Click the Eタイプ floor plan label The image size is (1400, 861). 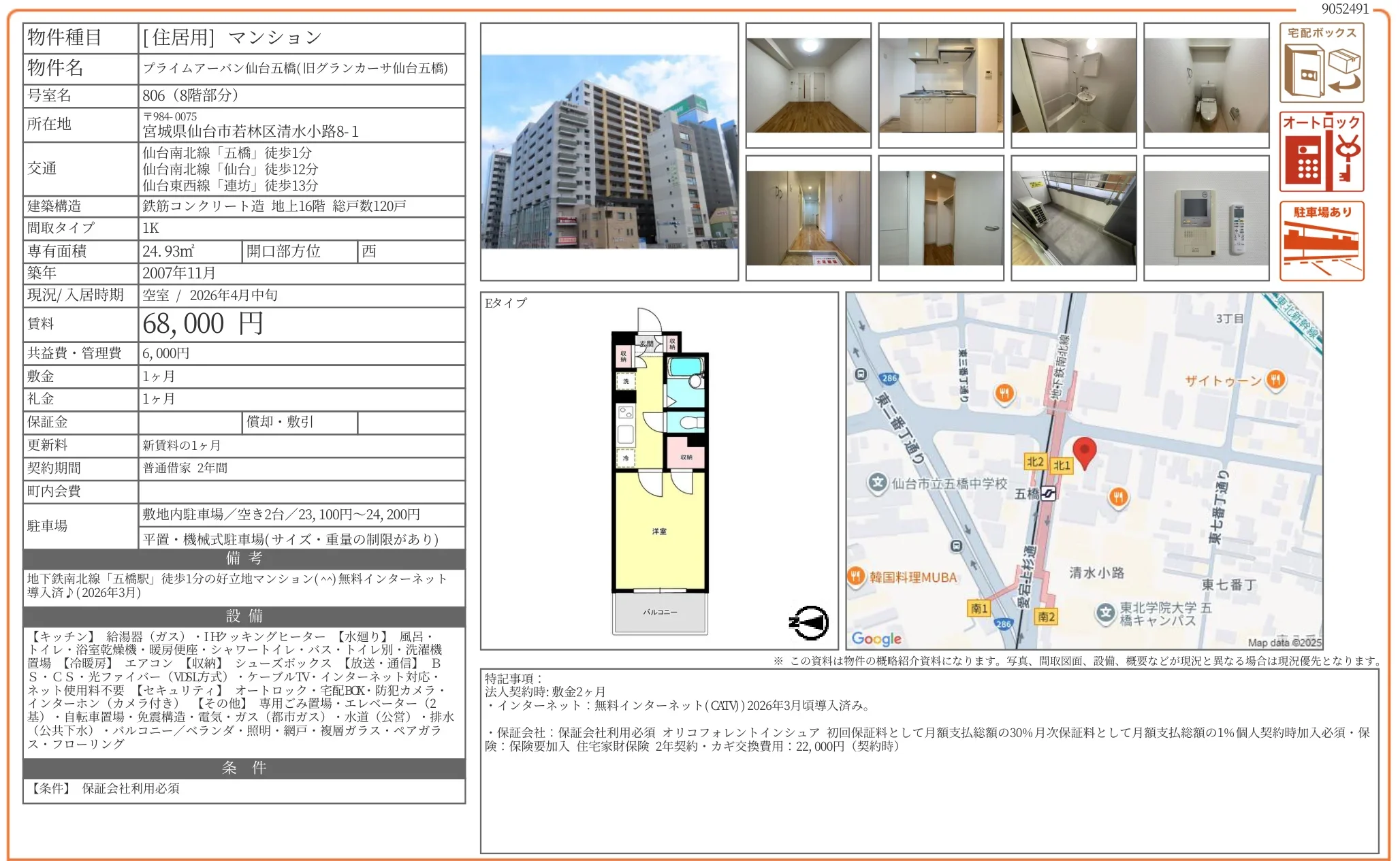pos(505,303)
